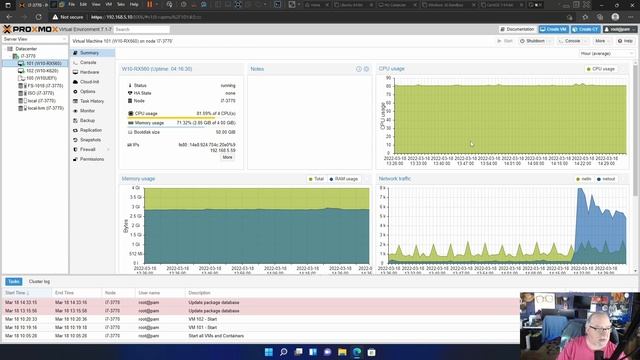
Task: Click the Monitor eye icon in the side menu
Action: (x=75, y=111)
